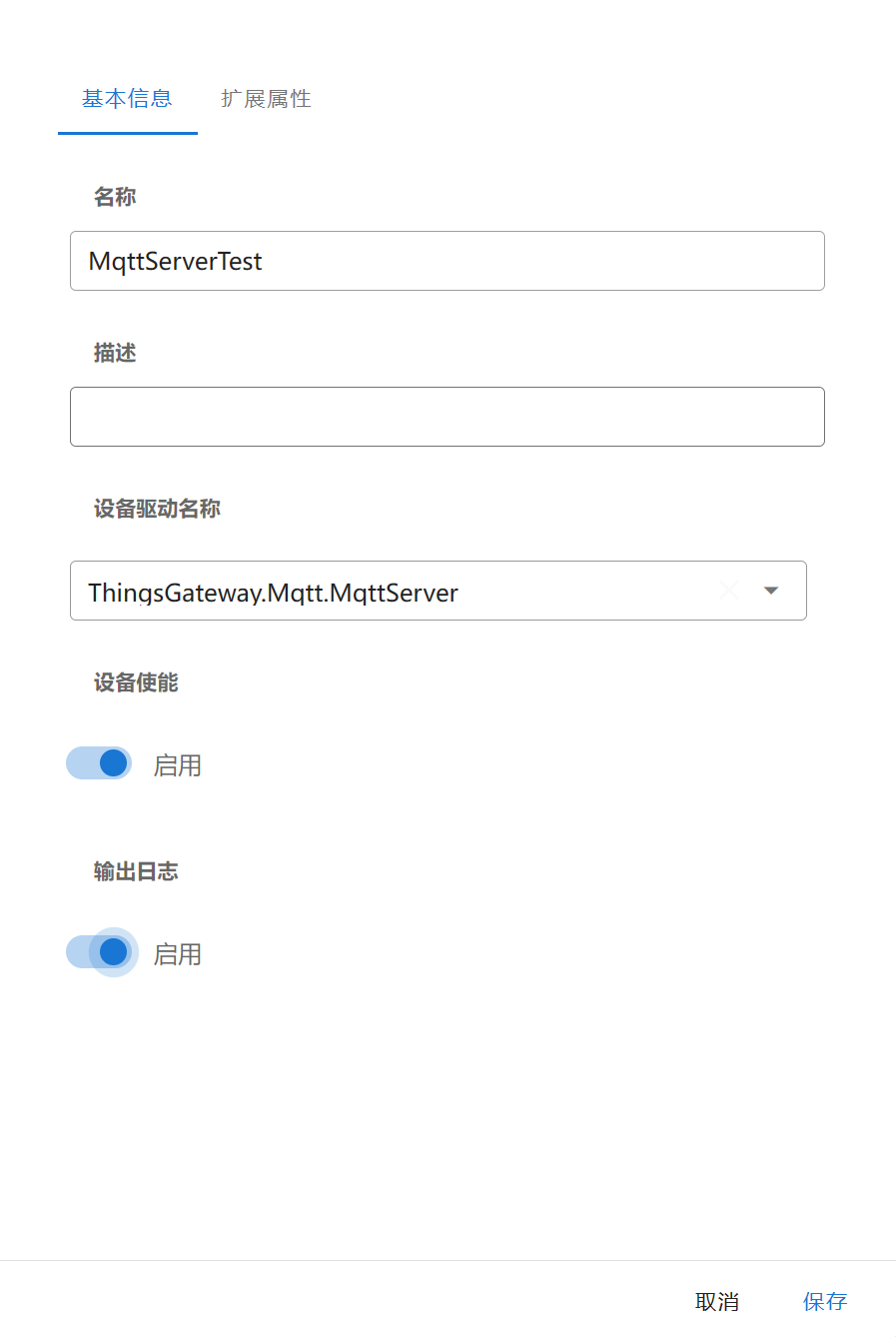896x1337 pixels.
Task: Save the device with 保存
Action: 825,1301
